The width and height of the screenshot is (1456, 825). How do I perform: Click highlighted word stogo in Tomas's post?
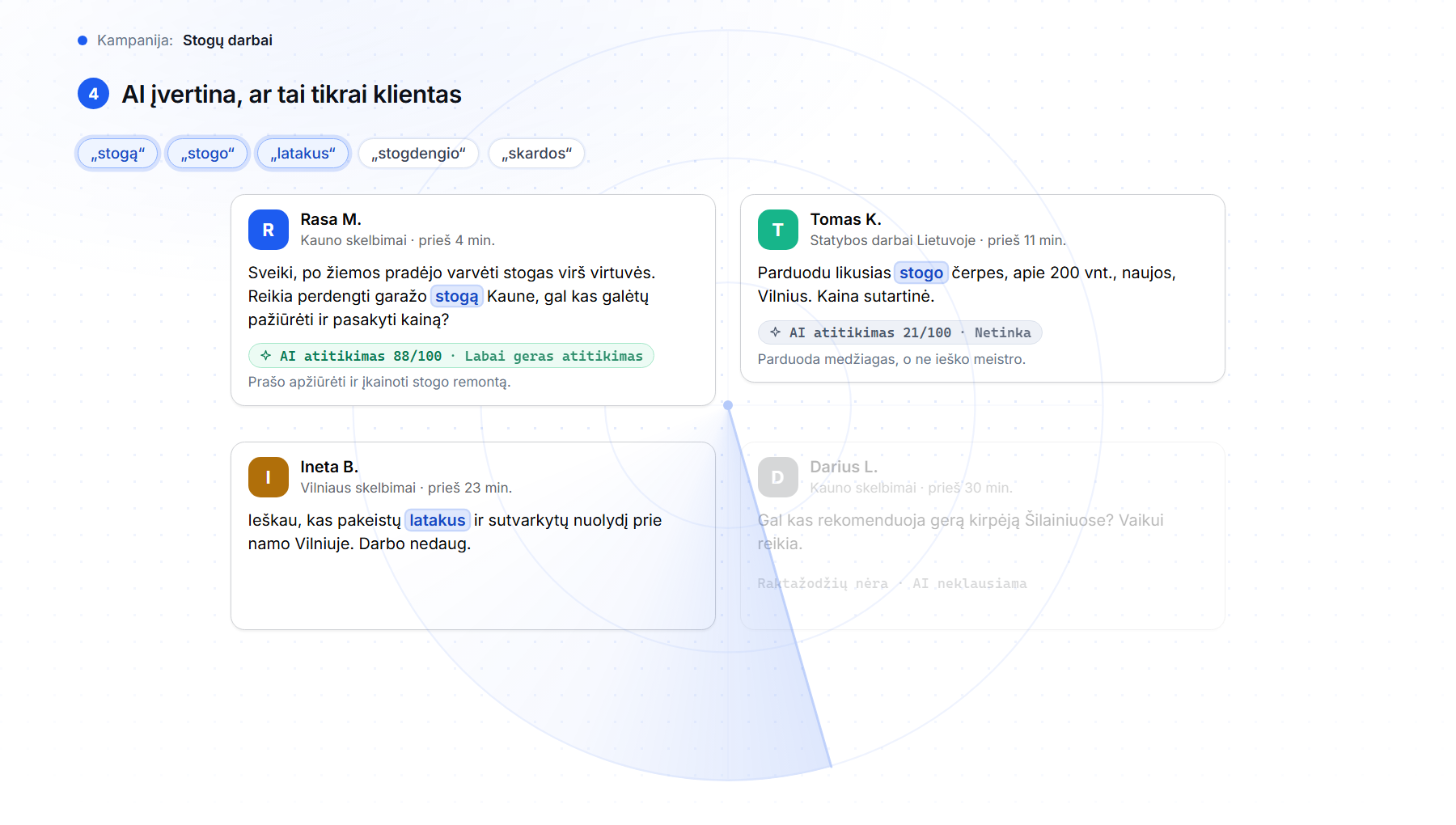coord(921,273)
